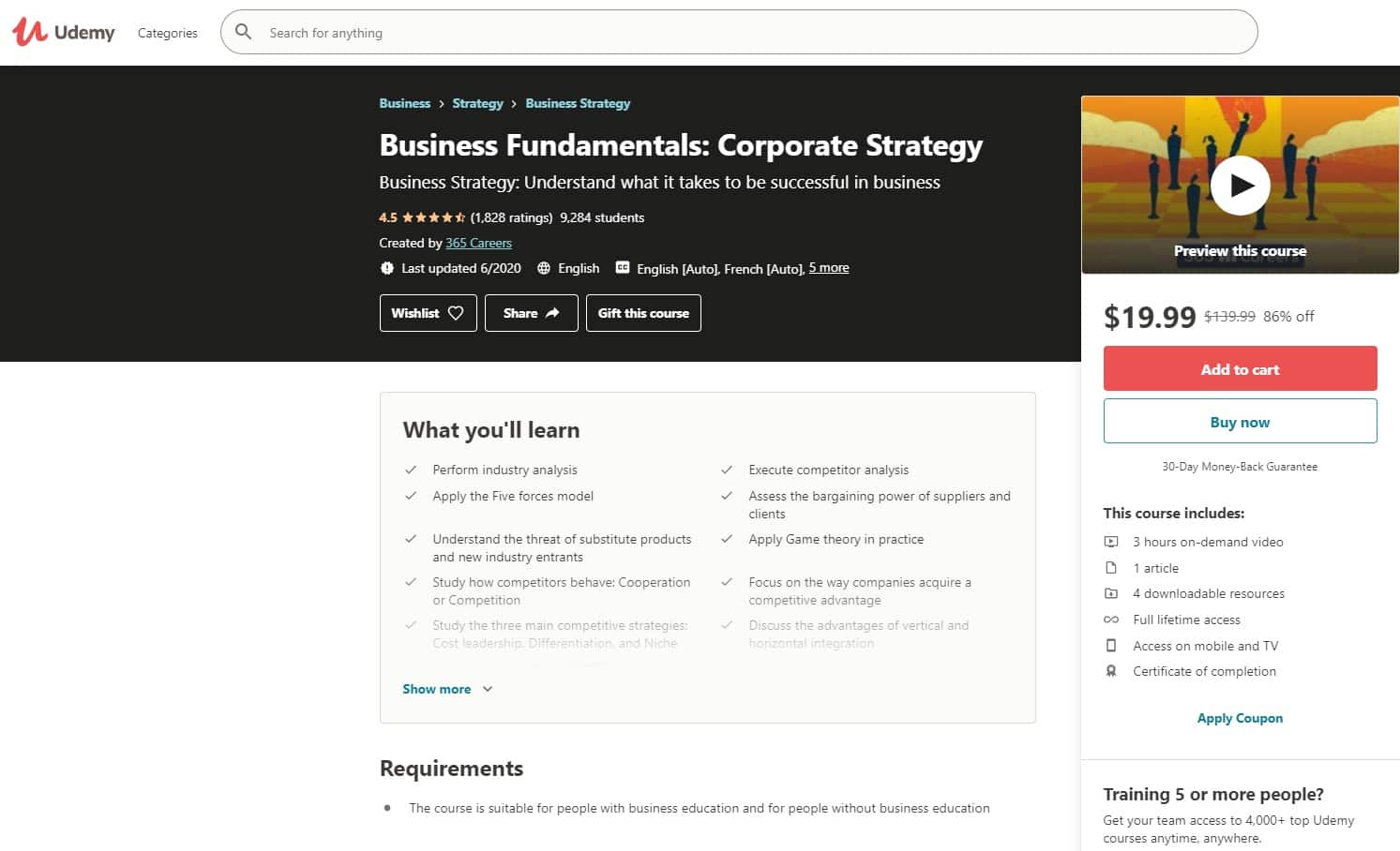Click the on-demand video icon

click(1111, 542)
